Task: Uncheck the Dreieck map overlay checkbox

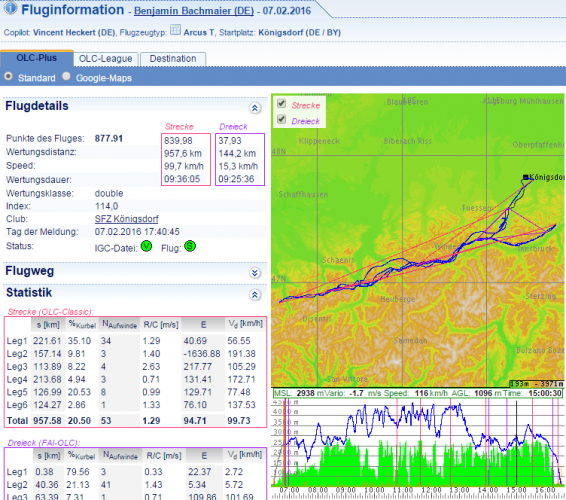Action: pyautogui.click(x=282, y=119)
